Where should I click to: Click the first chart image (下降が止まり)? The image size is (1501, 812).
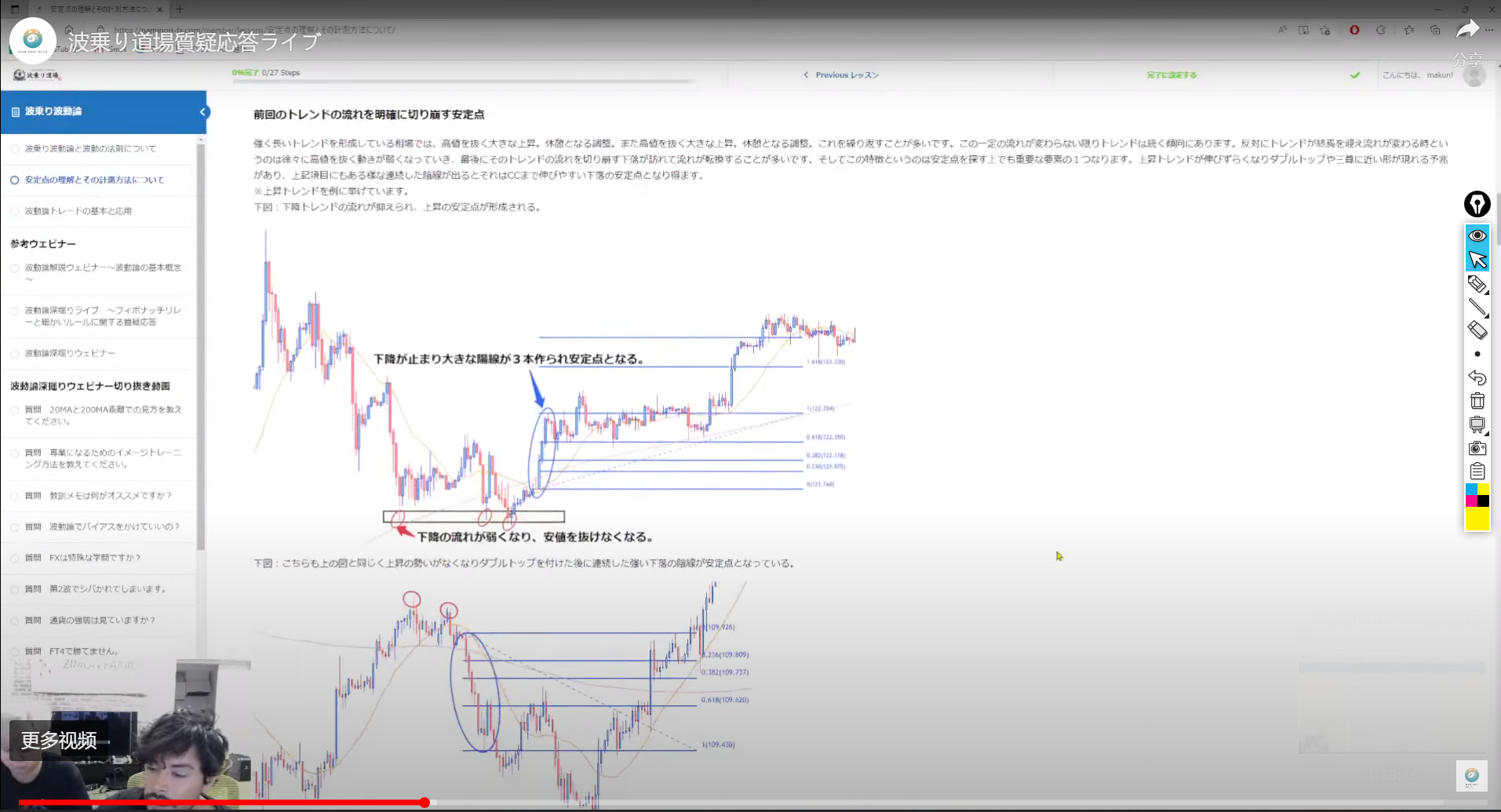pyautogui.click(x=555, y=386)
